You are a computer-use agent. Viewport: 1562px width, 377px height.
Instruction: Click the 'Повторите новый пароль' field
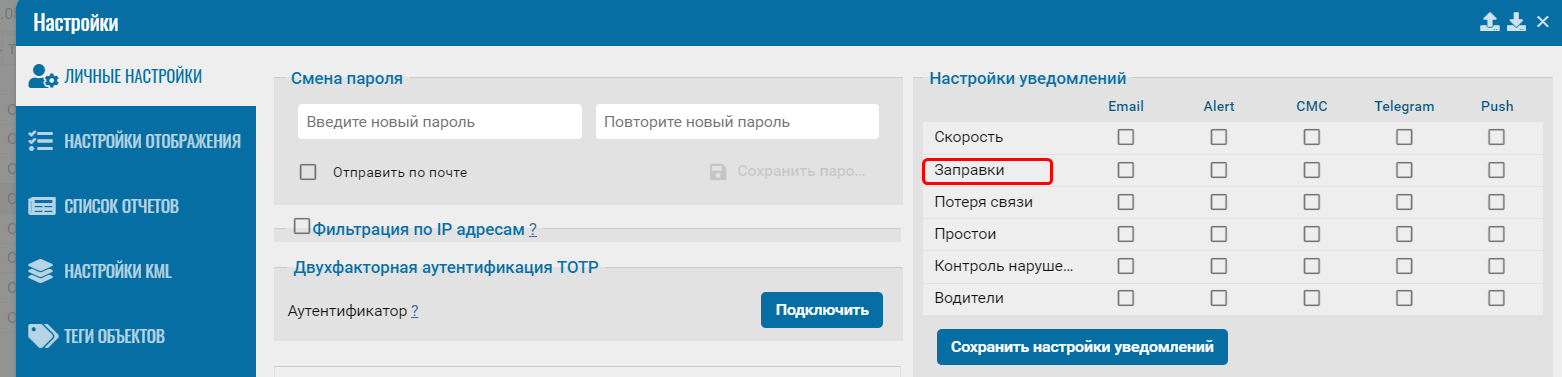point(738,122)
